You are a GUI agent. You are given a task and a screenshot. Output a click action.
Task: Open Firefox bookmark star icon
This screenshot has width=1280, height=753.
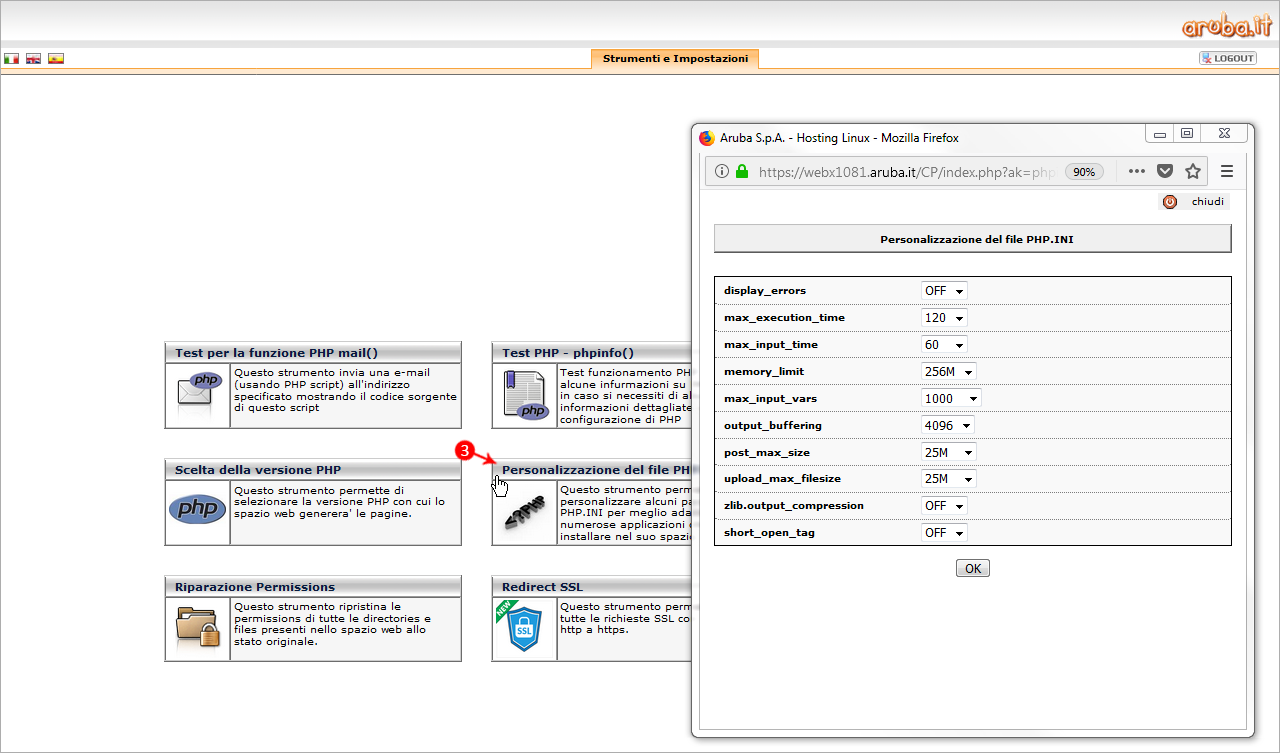click(x=1192, y=171)
